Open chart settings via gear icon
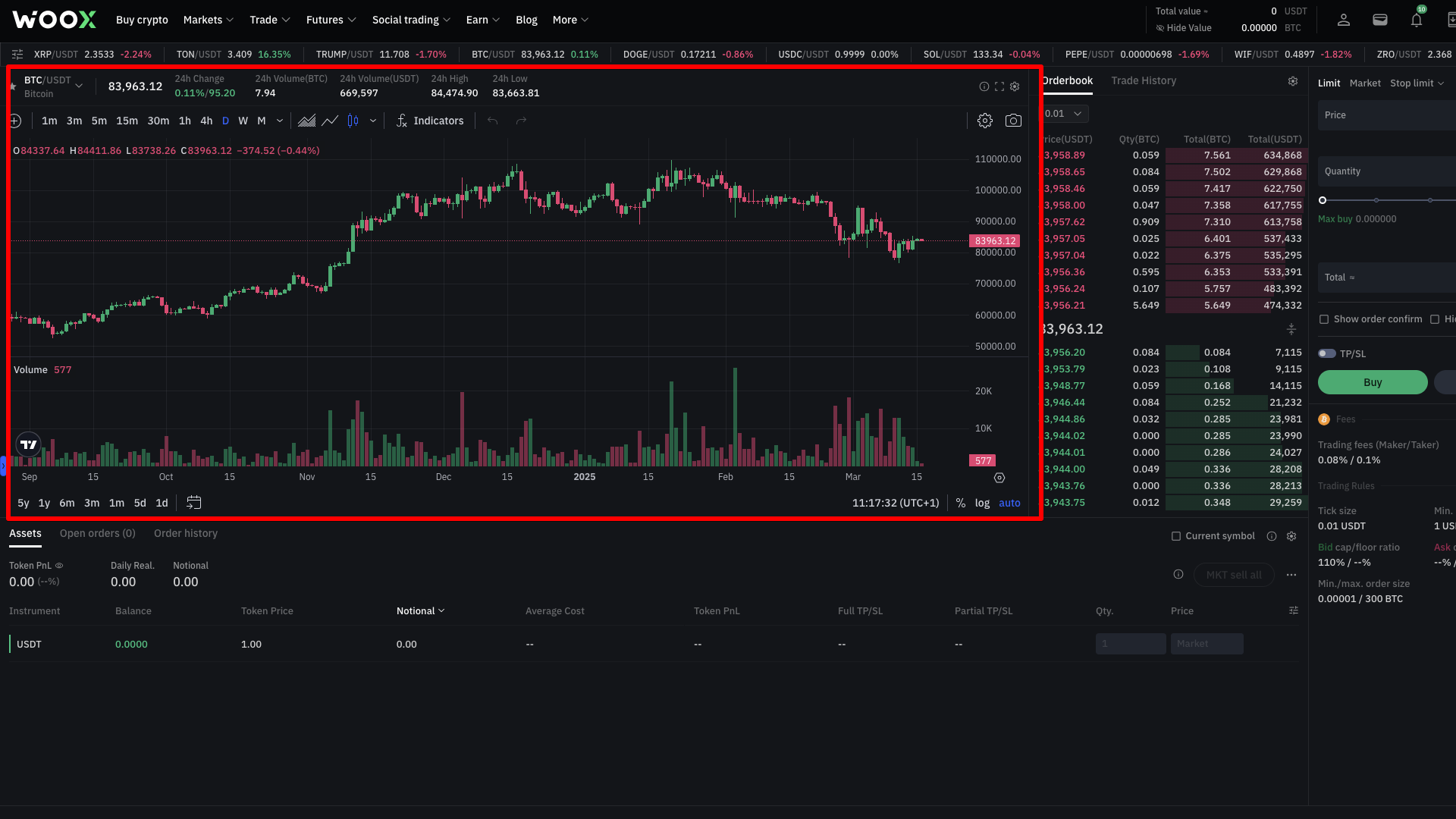 [985, 121]
